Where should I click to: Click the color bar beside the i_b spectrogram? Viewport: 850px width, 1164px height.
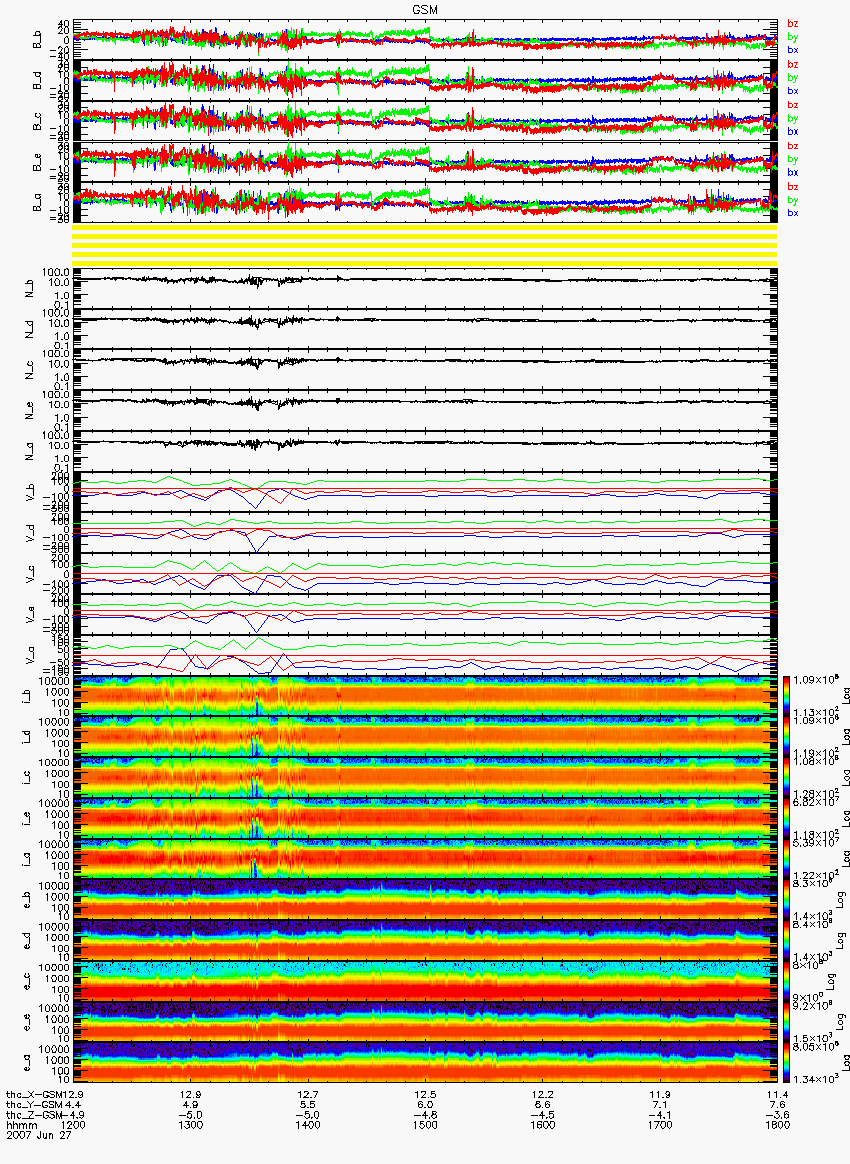[x=786, y=696]
